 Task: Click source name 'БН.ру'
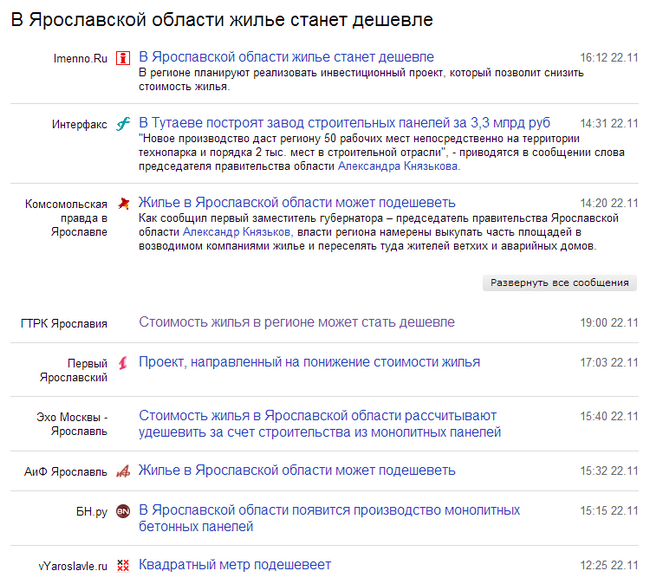92,512
